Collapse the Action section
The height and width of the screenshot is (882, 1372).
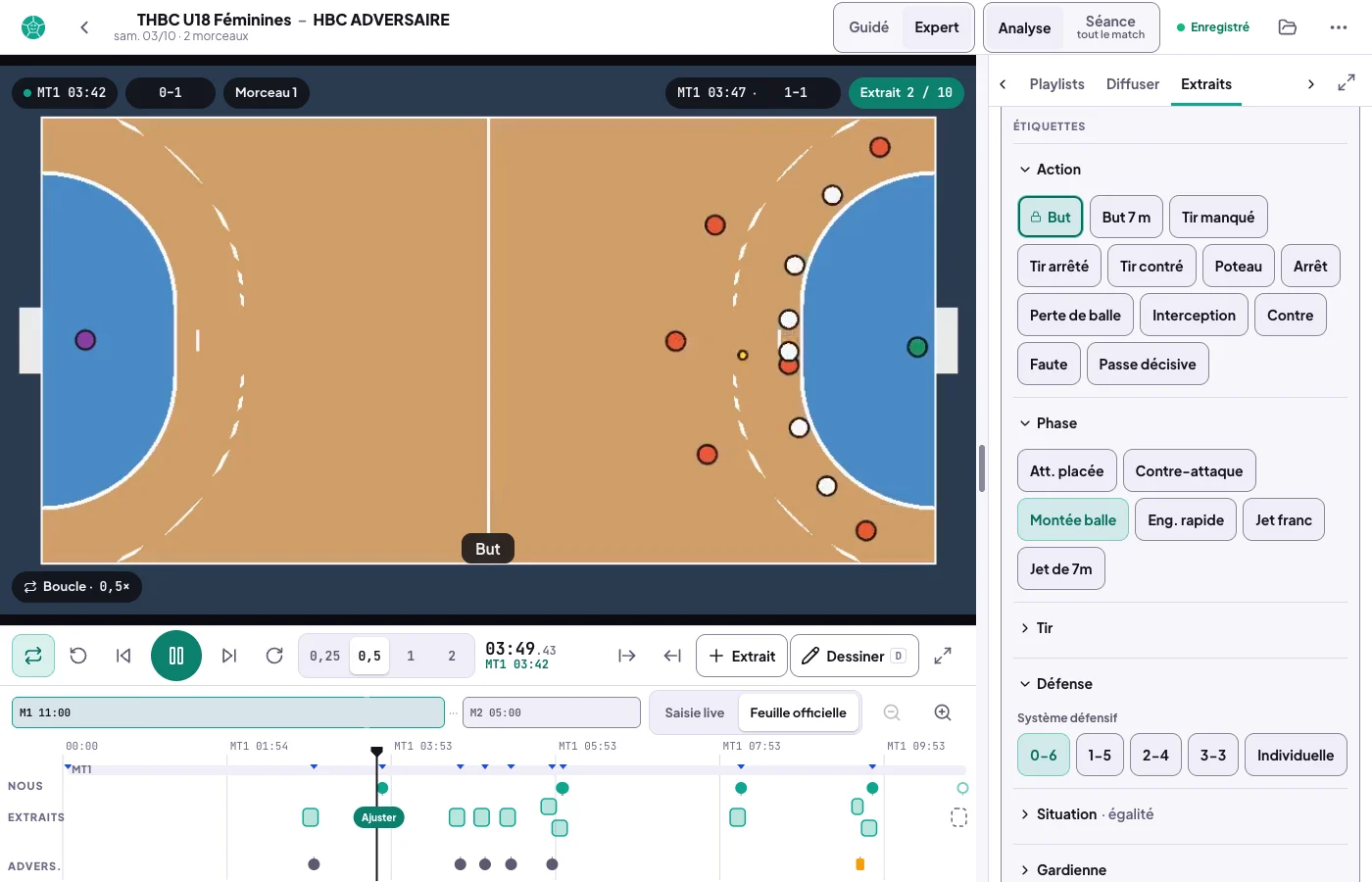pyautogui.click(x=1051, y=170)
